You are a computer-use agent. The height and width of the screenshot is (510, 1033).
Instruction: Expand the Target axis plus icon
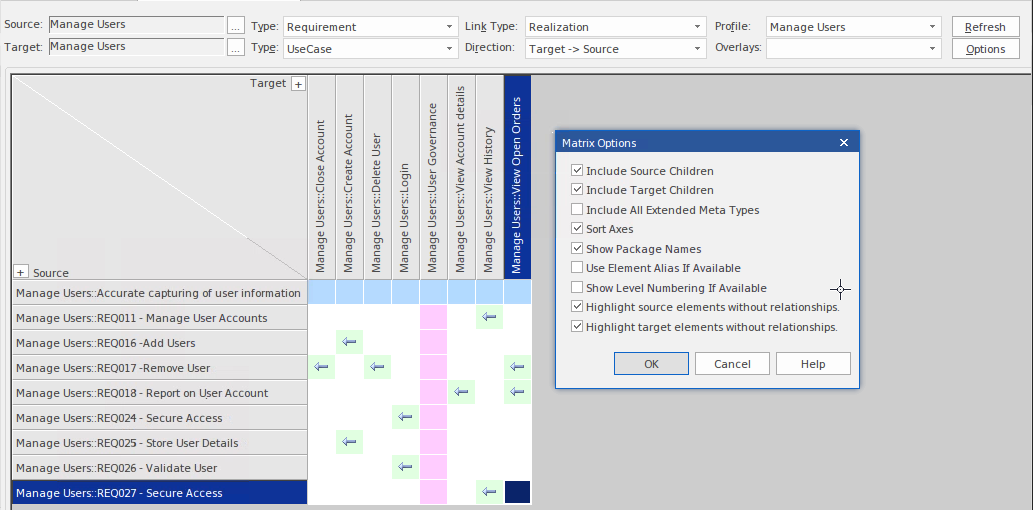298,85
